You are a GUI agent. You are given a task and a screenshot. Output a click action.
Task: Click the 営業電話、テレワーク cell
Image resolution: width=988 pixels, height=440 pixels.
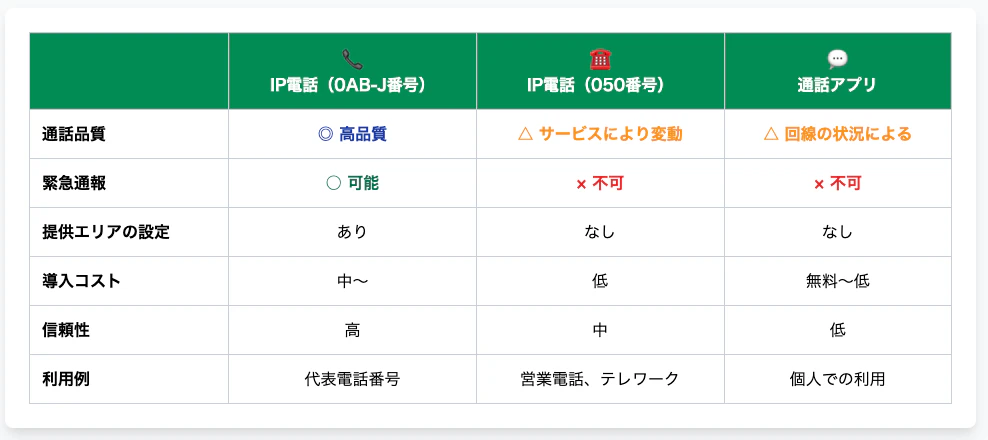(600, 379)
